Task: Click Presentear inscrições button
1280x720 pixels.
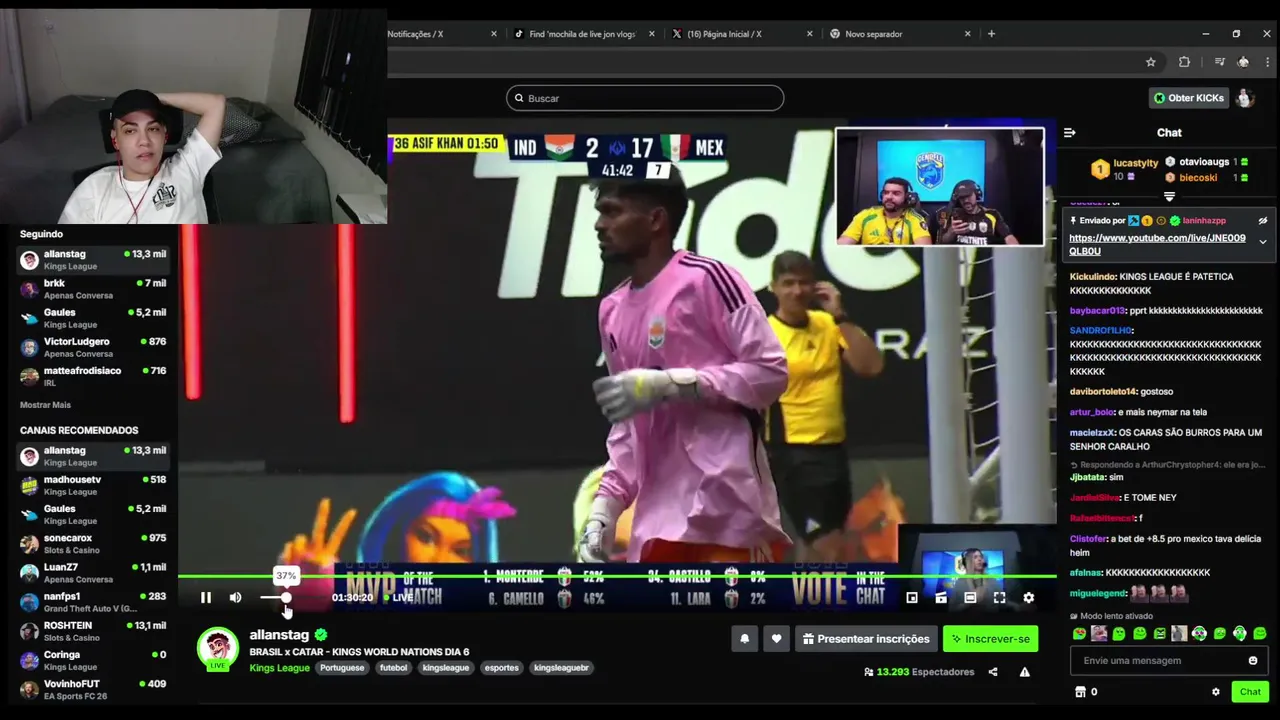Action: click(x=866, y=639)
